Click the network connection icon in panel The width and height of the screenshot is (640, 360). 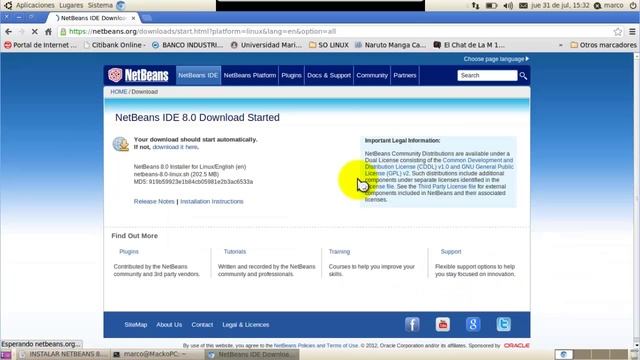476,5
